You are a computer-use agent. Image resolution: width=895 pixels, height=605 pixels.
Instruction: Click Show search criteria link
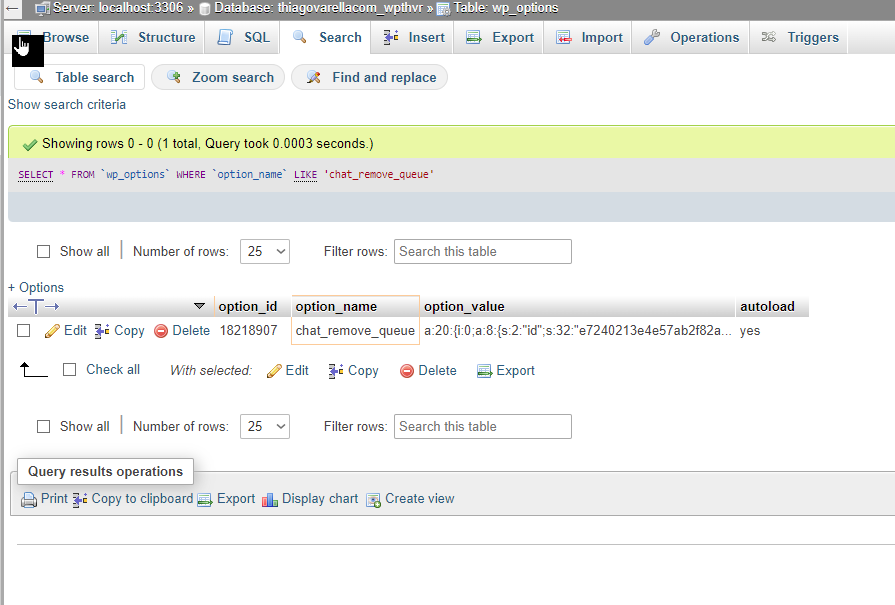point(67,104)
